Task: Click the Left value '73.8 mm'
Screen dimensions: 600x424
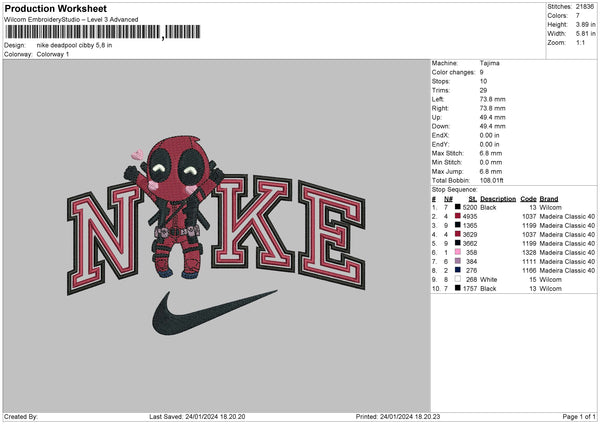Action: (x=492, y=99)
